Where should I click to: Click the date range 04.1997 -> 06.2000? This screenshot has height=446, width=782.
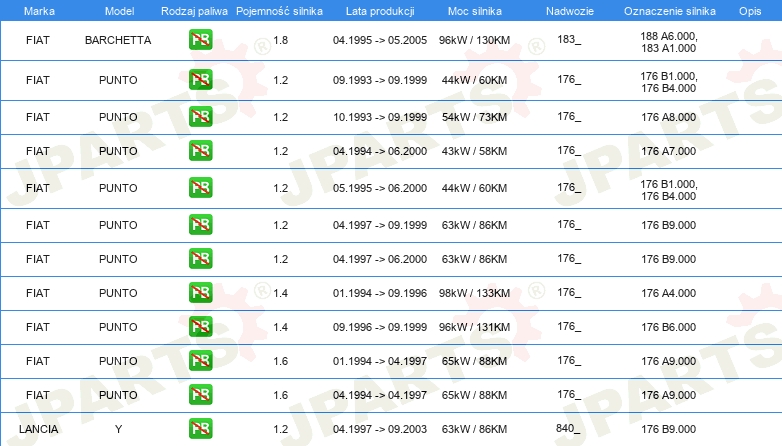pos(380,259)
